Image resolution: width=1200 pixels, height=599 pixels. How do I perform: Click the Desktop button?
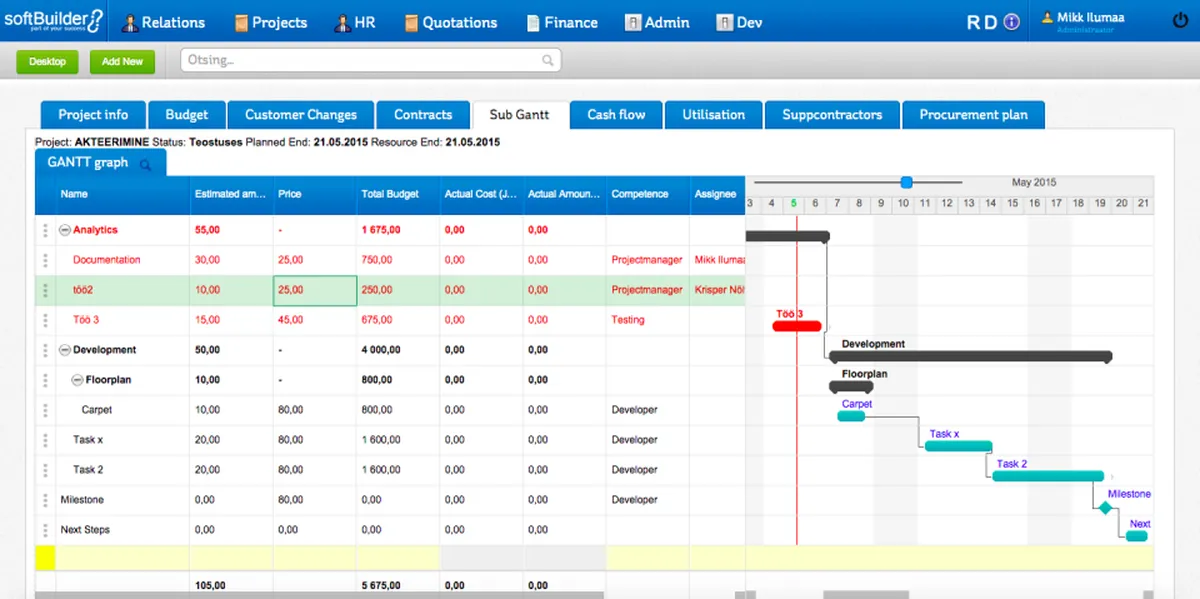click(x=47, y=61)
